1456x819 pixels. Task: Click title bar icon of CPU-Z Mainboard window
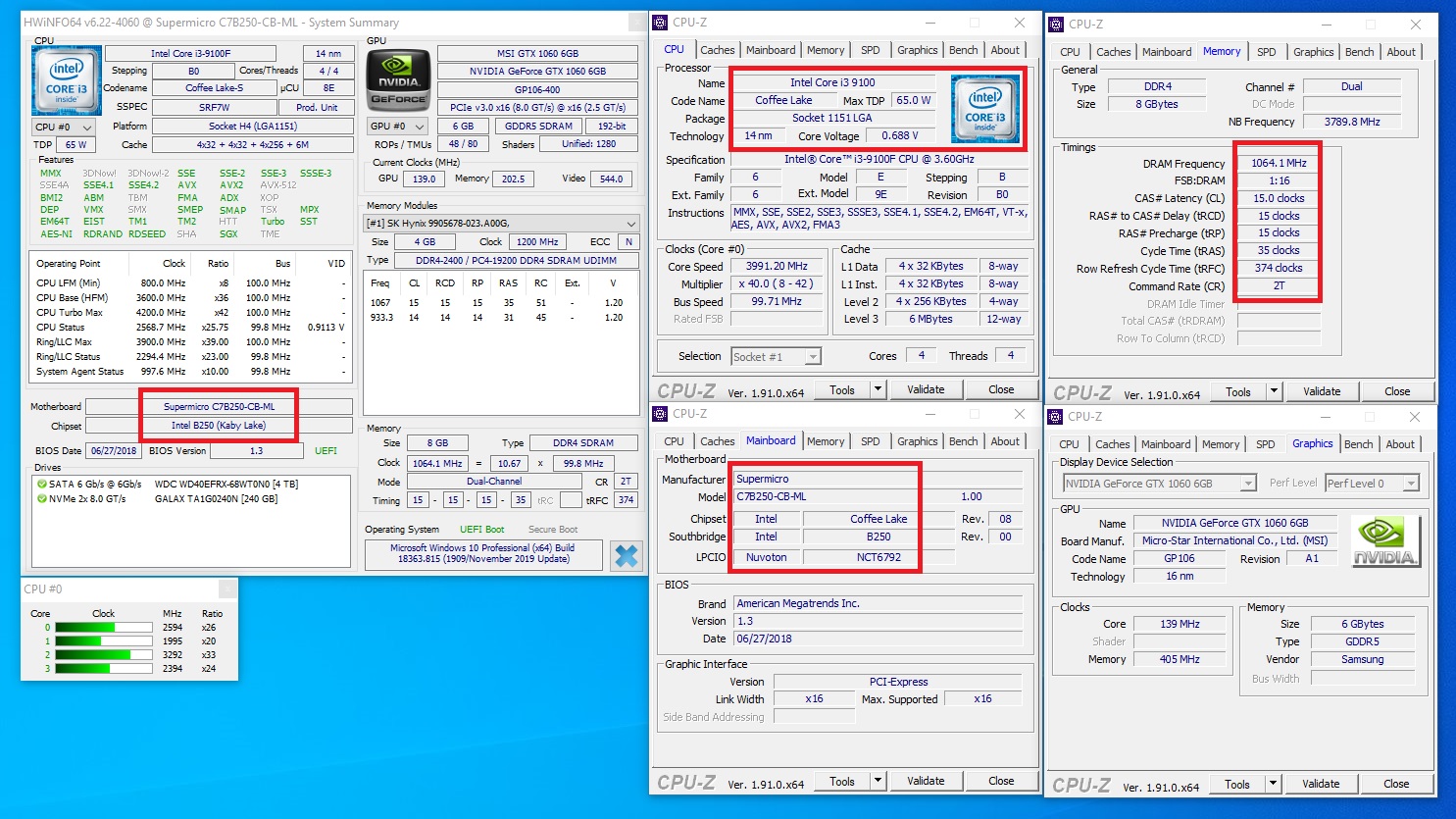[x=661, y=414]
